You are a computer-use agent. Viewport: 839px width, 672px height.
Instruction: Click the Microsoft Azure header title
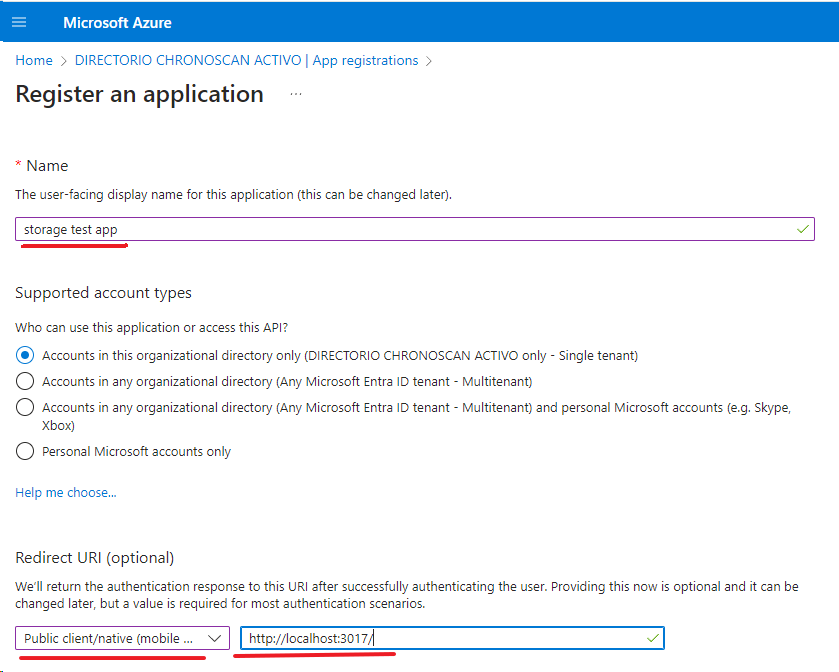click(x=118, y=22)
